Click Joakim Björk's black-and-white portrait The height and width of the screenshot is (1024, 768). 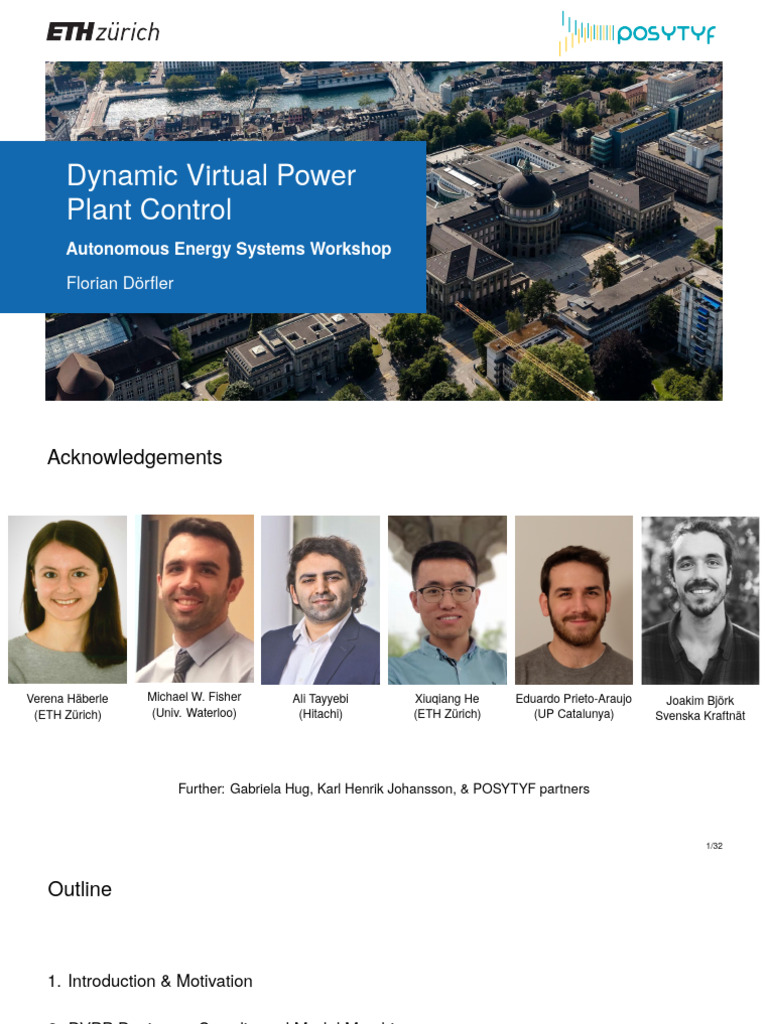700,601
